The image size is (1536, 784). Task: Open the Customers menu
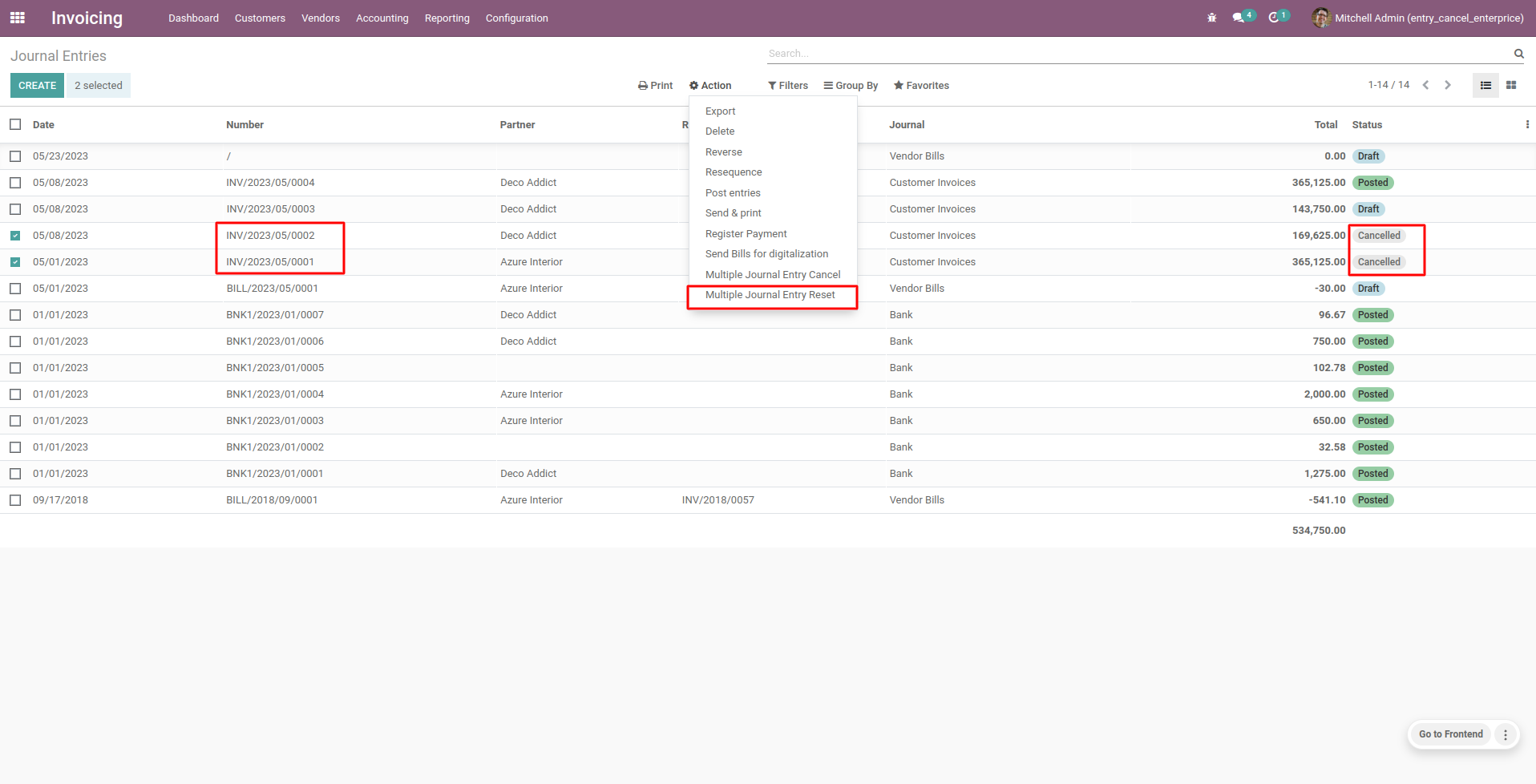[260, 18]
